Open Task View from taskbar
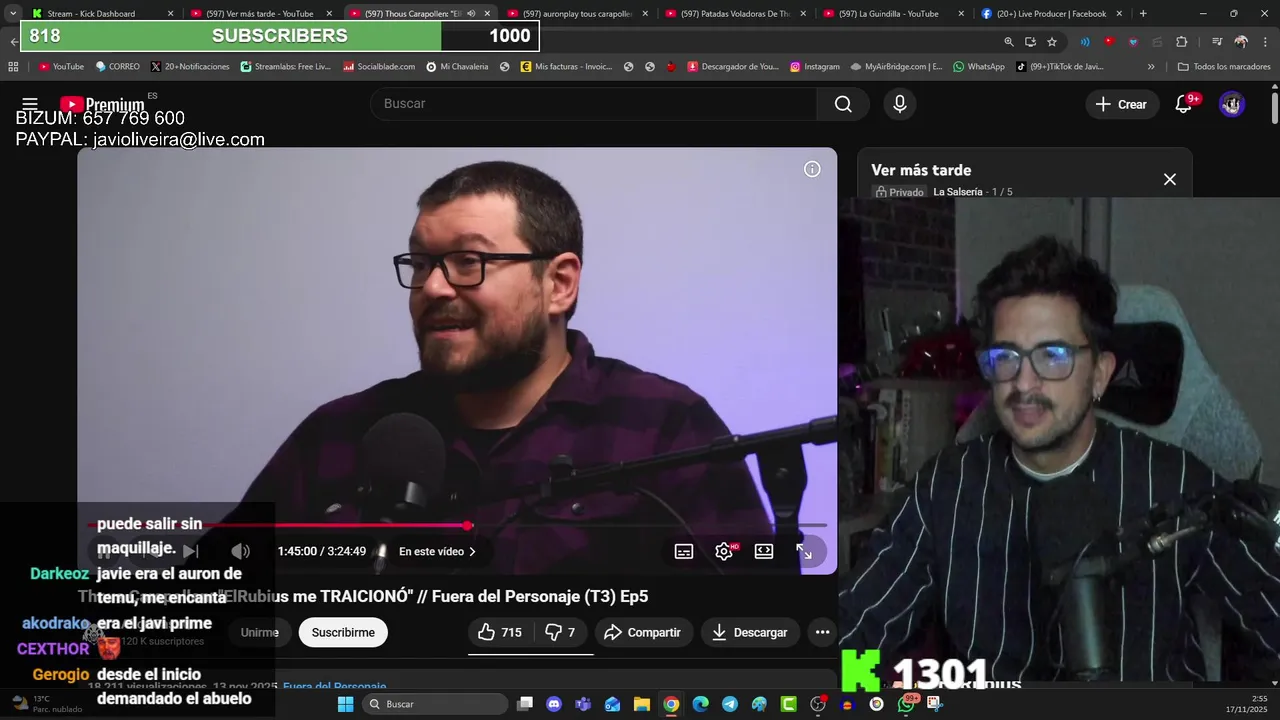Screen dimensions: 1280x720 [525, 704]
